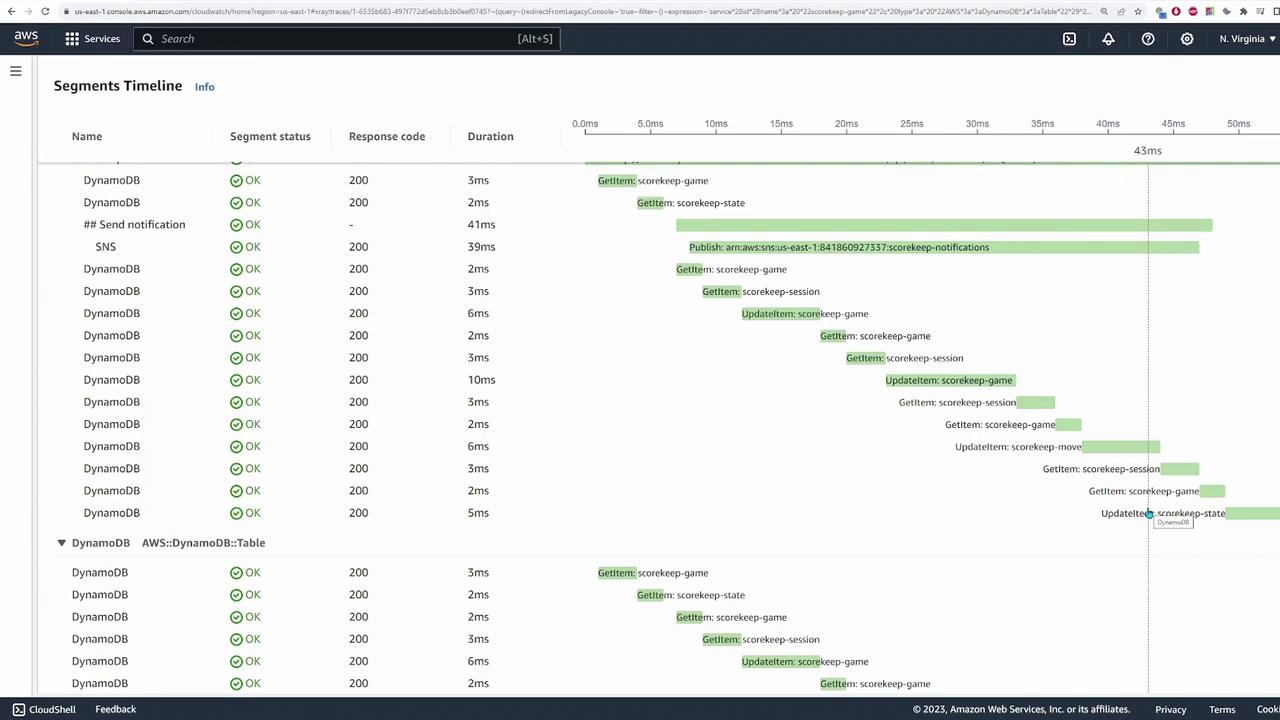Go back with the browser back arrow
The image size is (1280, 720).
tap(9, 11)
